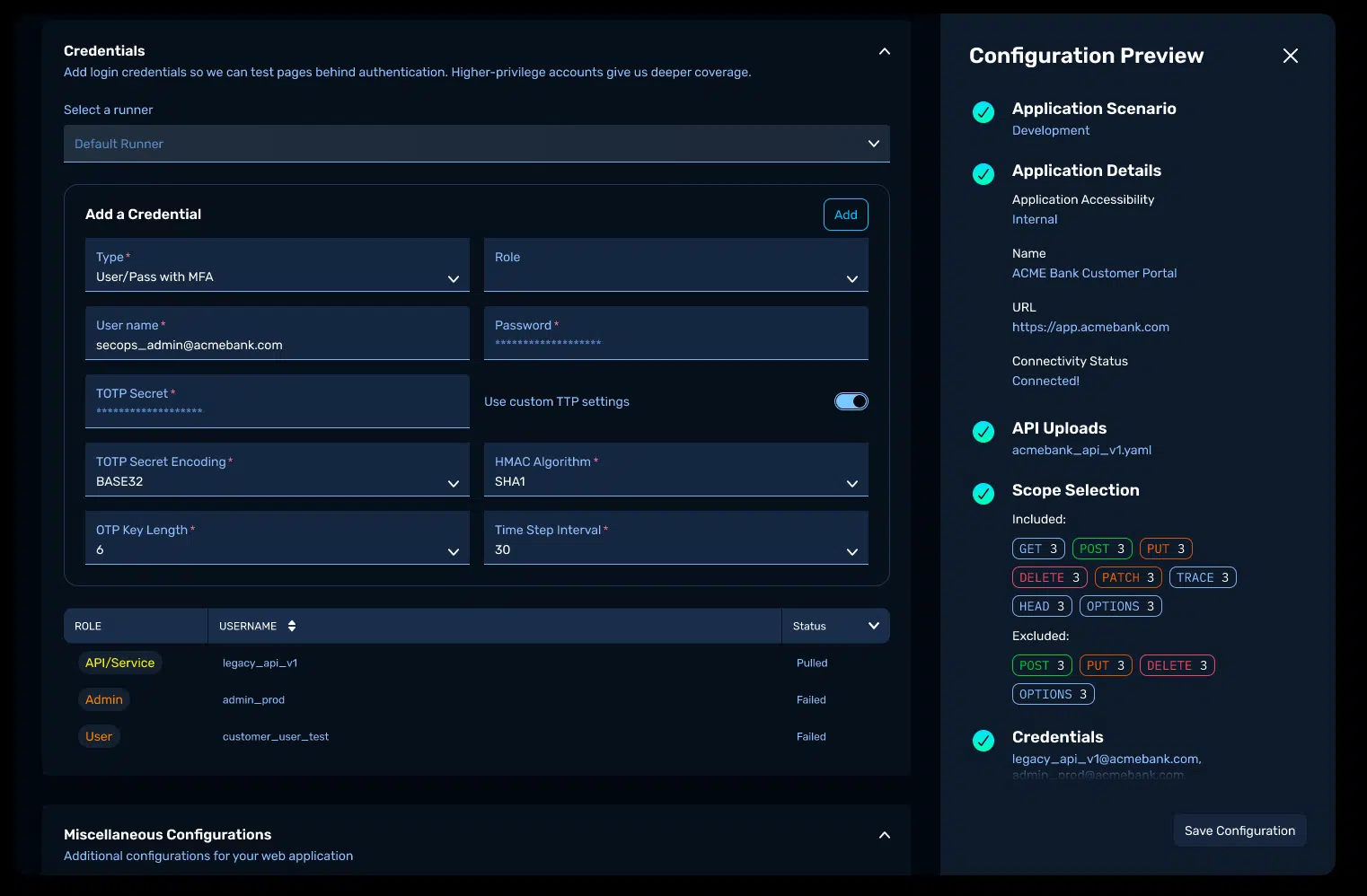Screen dimensions: 1367x896
Task: Click the Credentials checkmark icon in preview
Action: [x=983, y=741]
